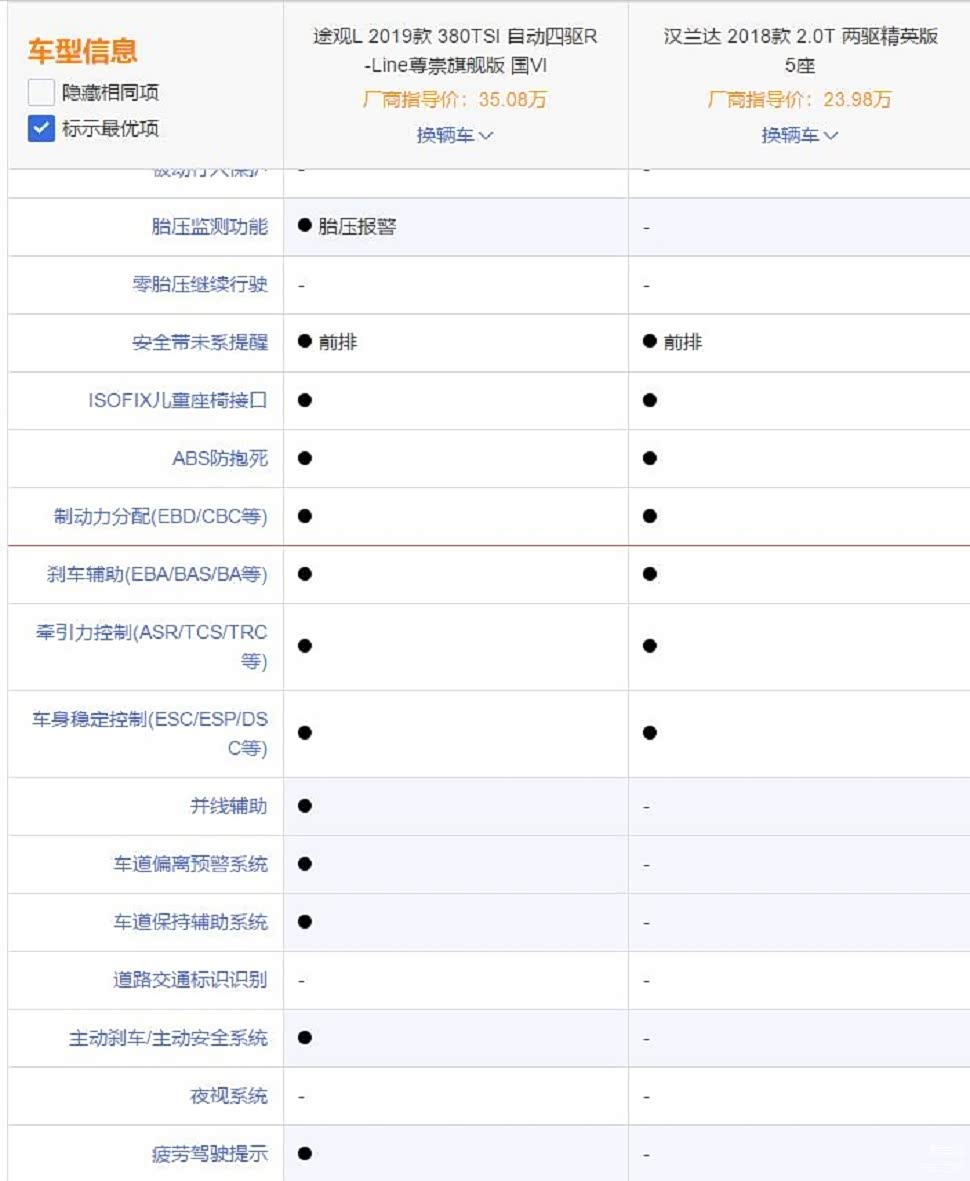Viewport: 970px width, 1181px height.
Task: Click 途观L dot in ABS防抱死 row
Action: click(305, 458)
